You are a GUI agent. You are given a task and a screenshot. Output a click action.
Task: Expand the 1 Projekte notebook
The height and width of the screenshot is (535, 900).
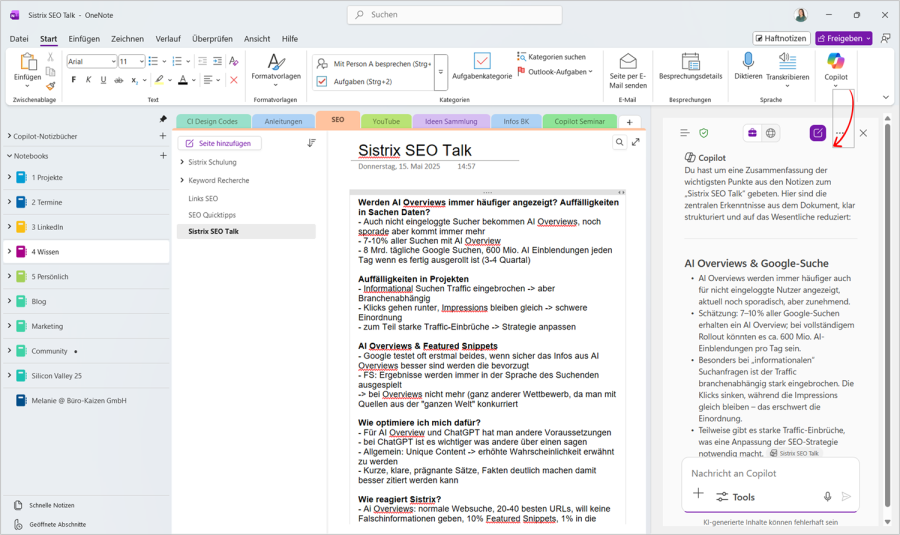click(x=9, y=177)
